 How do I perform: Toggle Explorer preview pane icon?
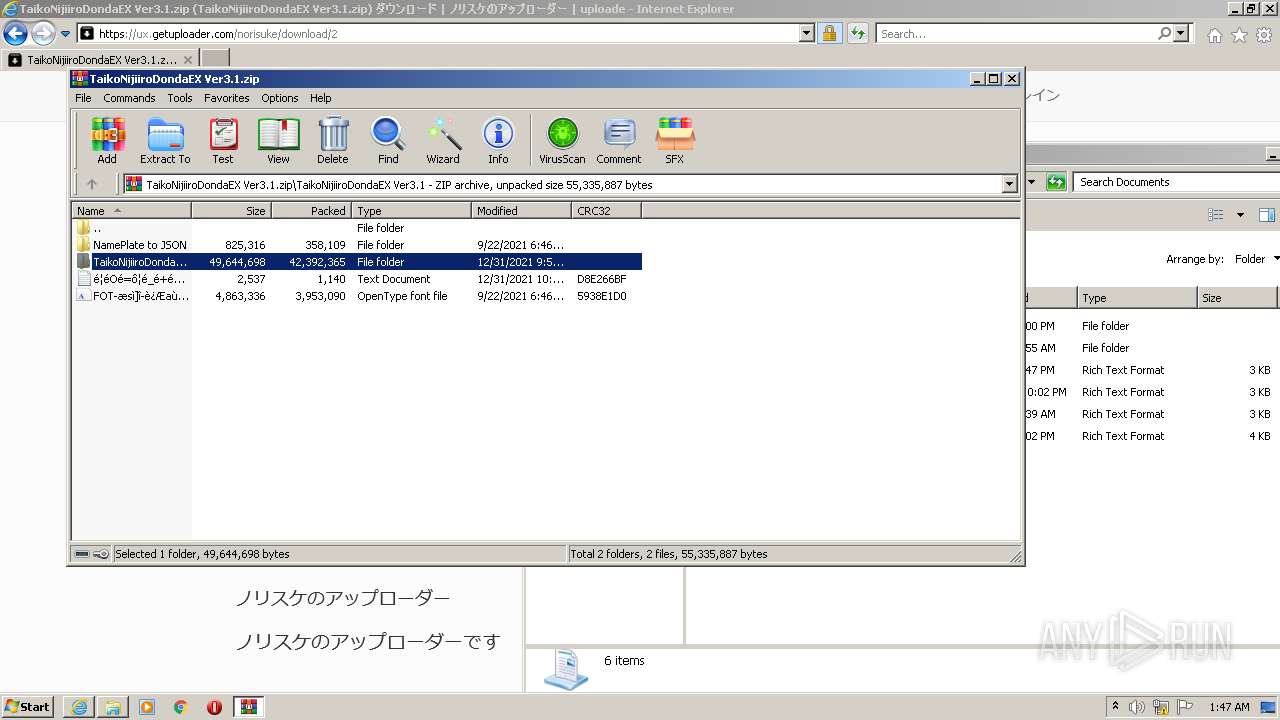tap(1267, 215)
